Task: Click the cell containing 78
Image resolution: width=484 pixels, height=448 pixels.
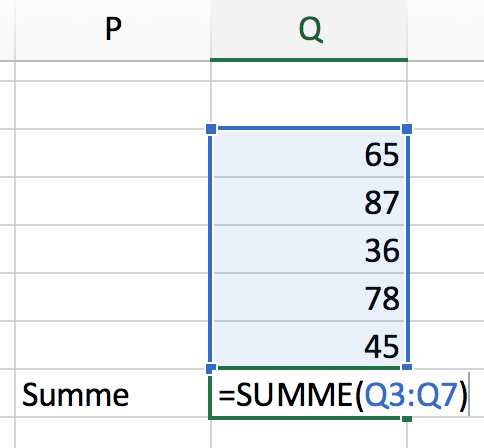Action: (309, 297)
